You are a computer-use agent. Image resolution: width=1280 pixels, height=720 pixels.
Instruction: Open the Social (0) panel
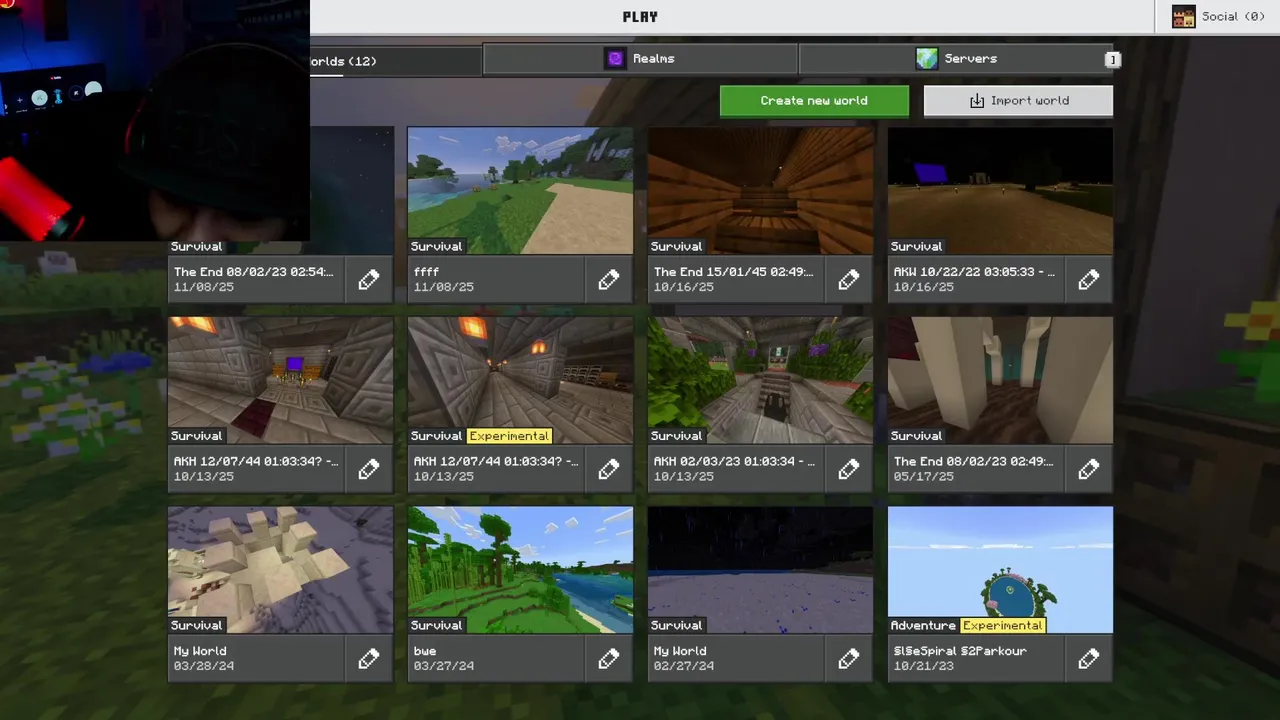(x=1218, y=16)
